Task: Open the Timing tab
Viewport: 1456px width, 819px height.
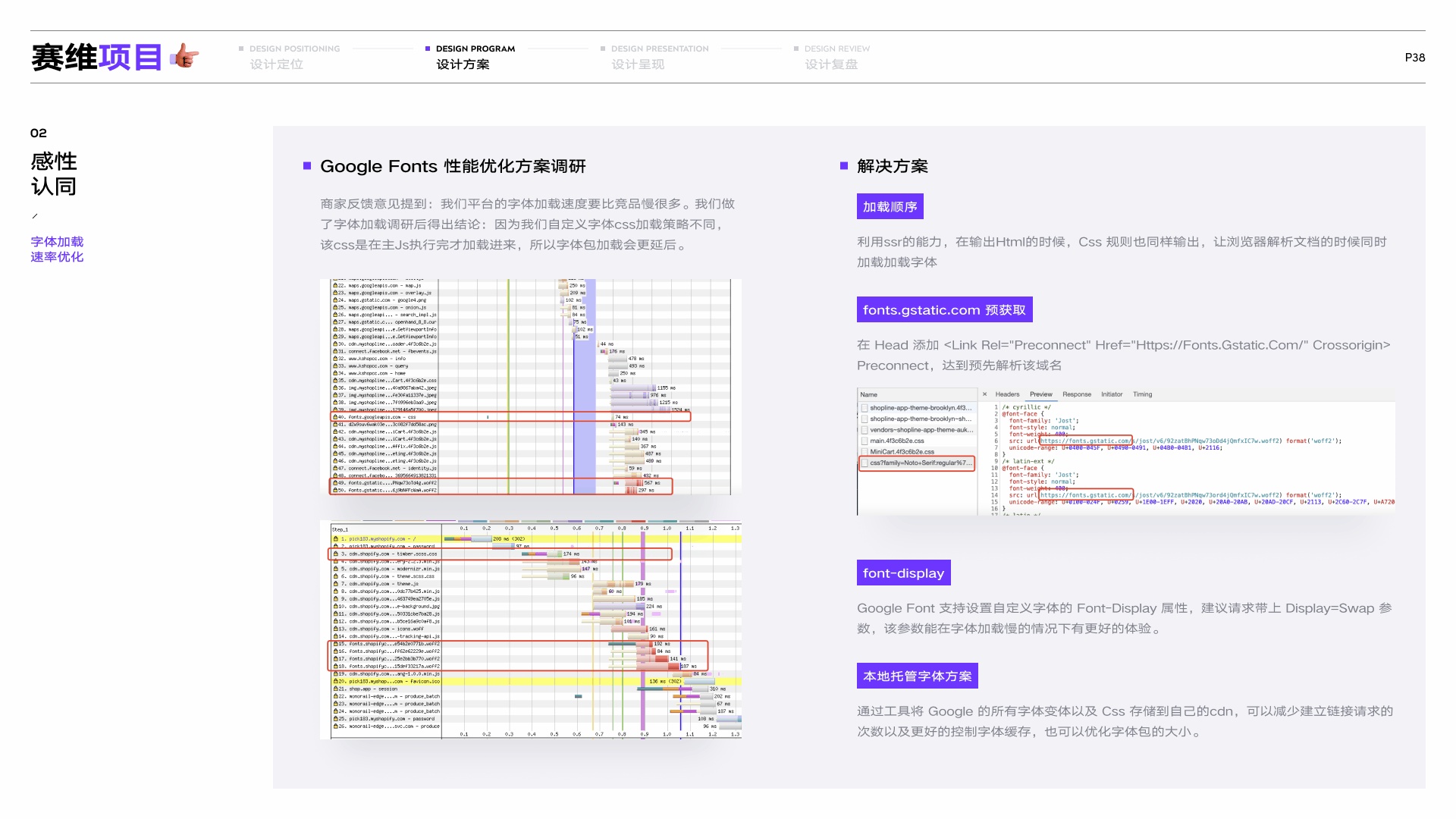Action: [x=1142, y=394]
